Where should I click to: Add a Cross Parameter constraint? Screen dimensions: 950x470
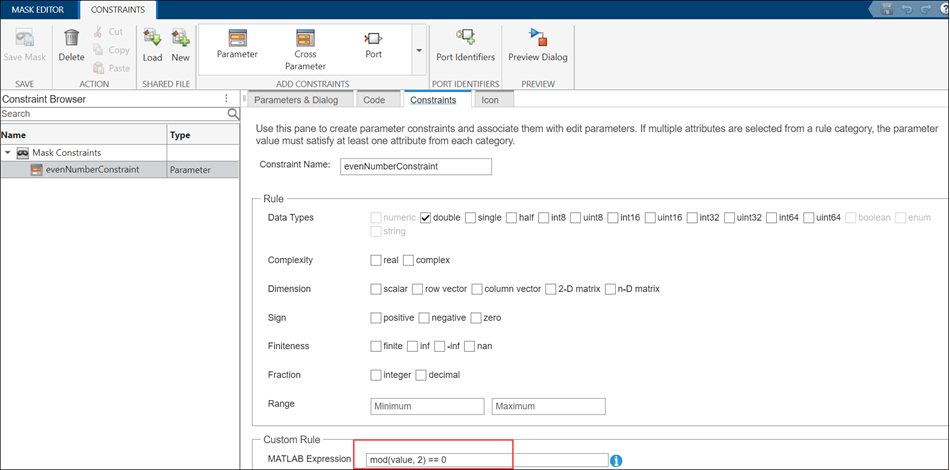pyautogui.click(x=305, y=50)
